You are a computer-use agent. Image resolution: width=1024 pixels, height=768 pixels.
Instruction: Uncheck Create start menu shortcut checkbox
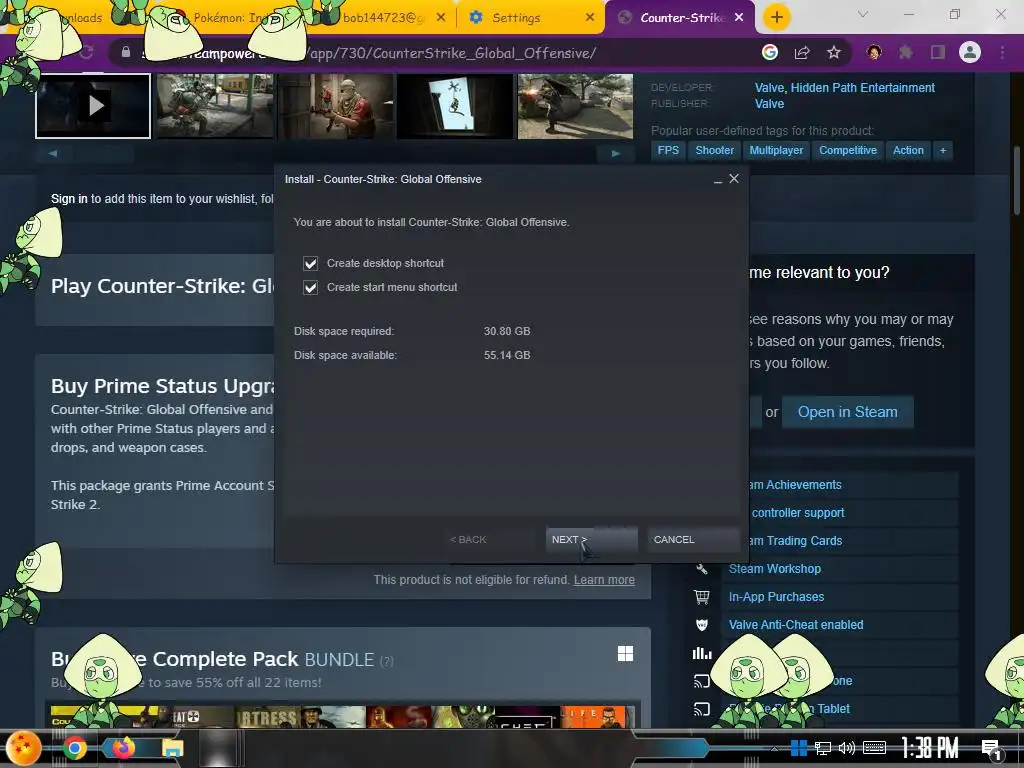pos(310,287)
